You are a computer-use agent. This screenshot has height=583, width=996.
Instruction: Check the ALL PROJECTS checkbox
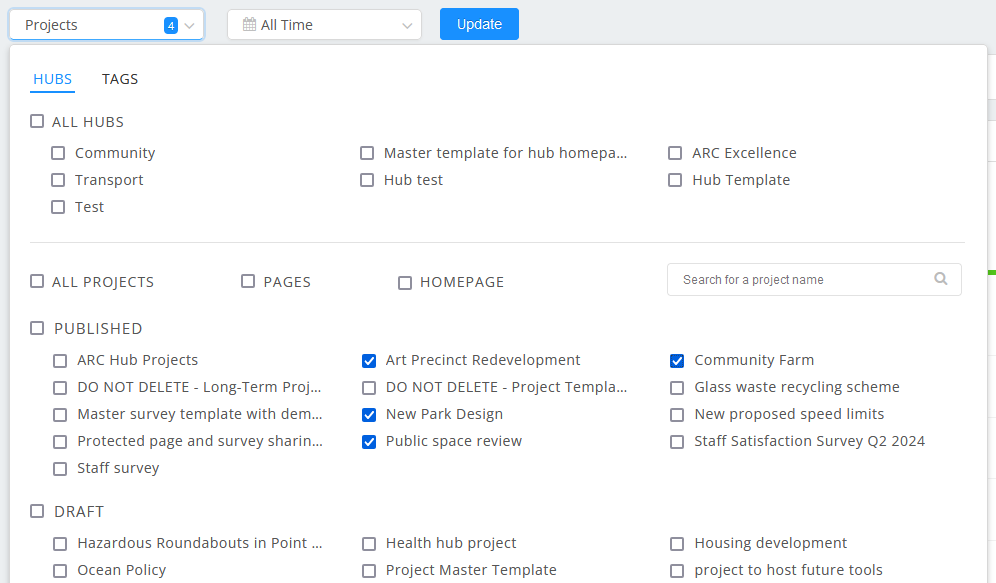click(37, 281)
